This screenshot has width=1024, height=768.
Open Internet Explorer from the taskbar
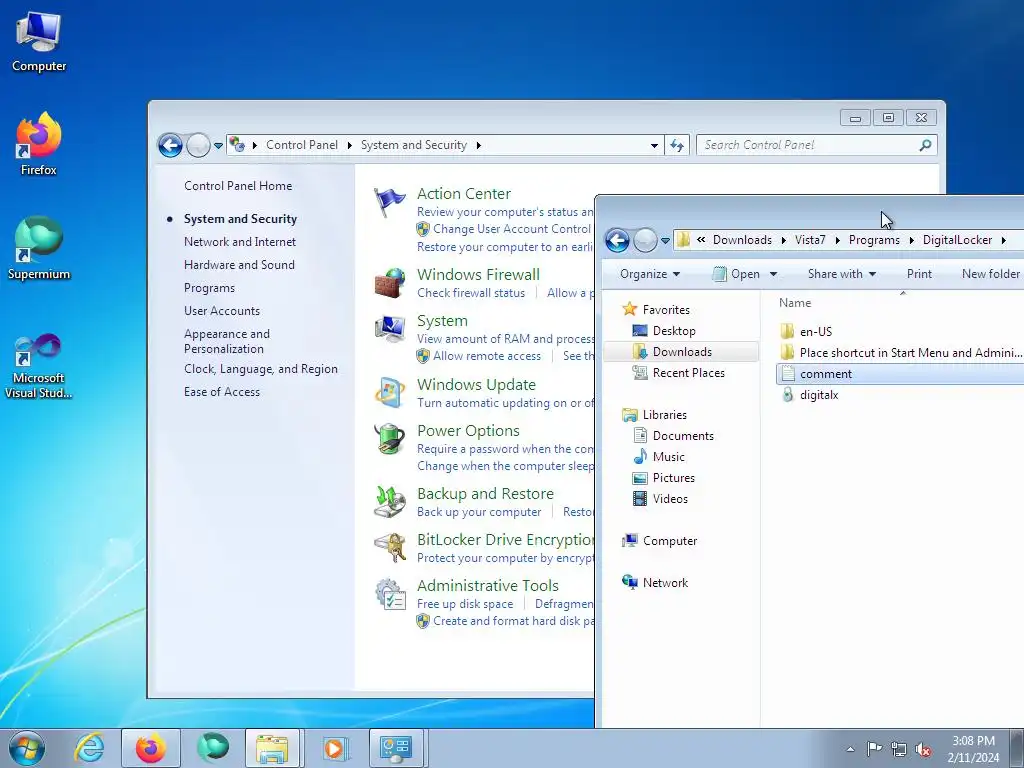[x=89, y=748]
